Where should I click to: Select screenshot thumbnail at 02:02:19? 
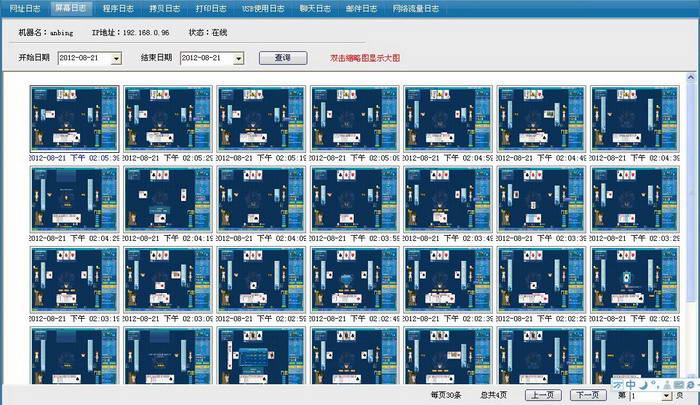[x=634, y=280]
